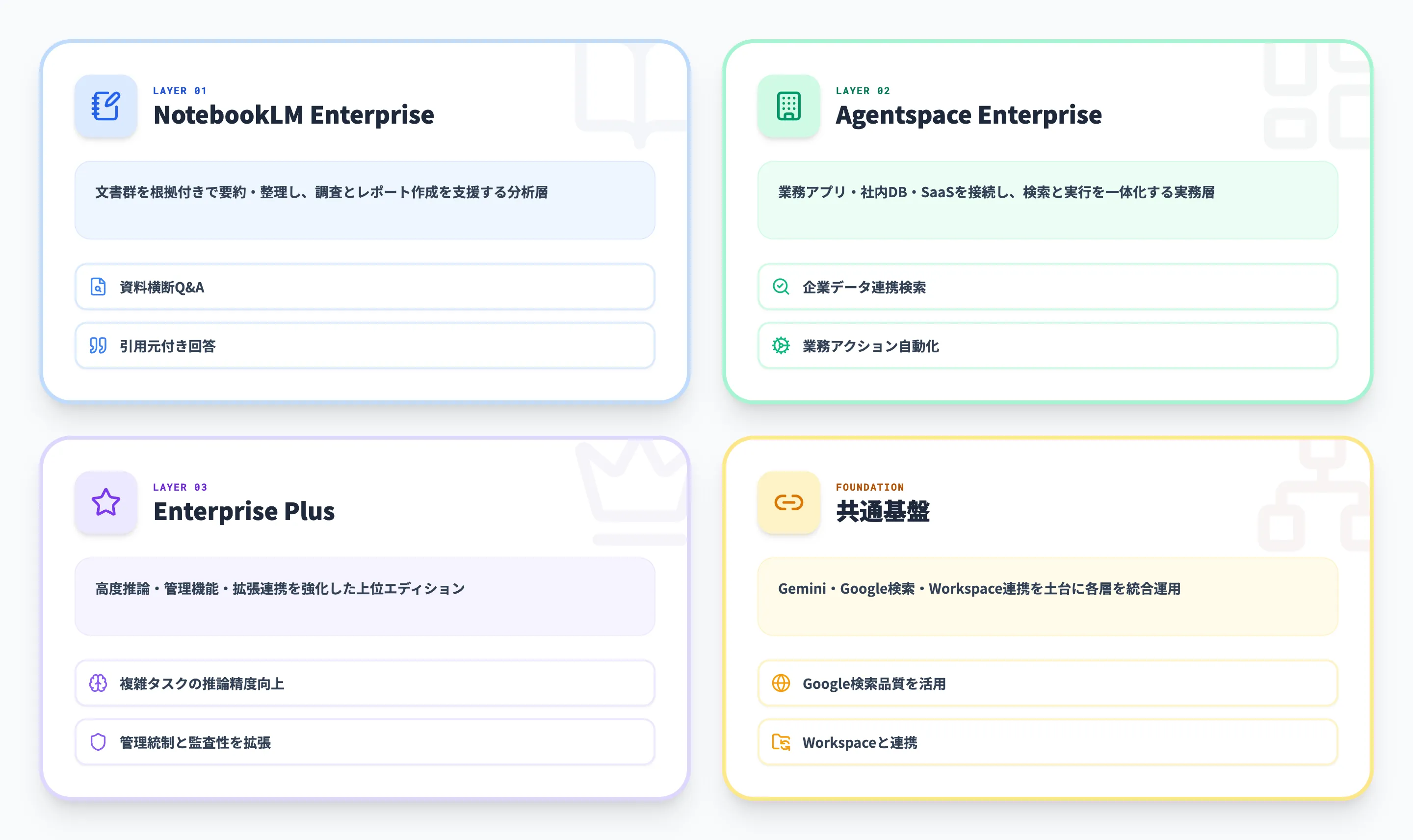
Task: Click the quotation marks icon beside 引用元付き回答
Action: (98, 346)
